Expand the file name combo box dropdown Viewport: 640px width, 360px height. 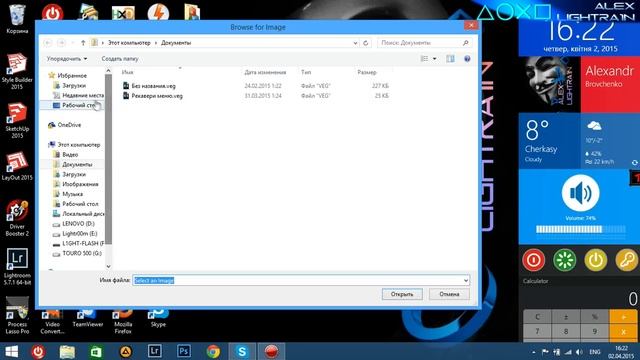(466, 280)
